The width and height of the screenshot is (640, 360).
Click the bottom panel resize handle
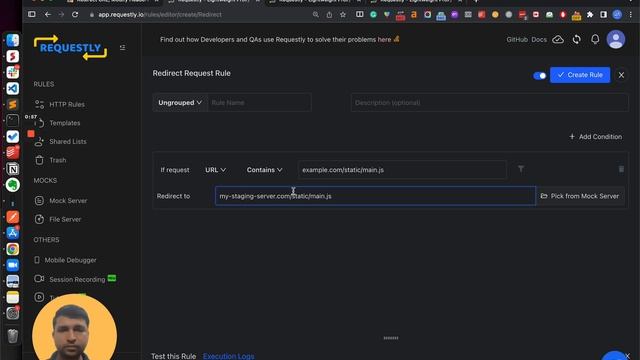pyautogui.click(x=391, y=338)
